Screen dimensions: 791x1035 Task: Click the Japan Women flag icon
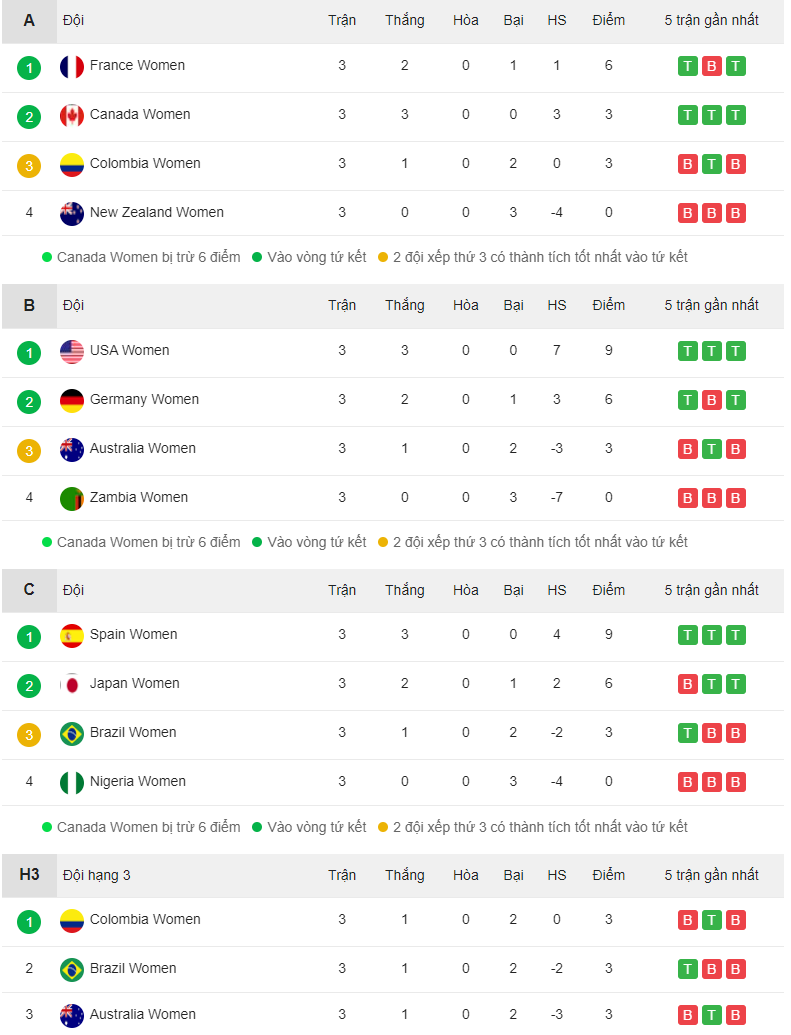click(x=71, y=684)
